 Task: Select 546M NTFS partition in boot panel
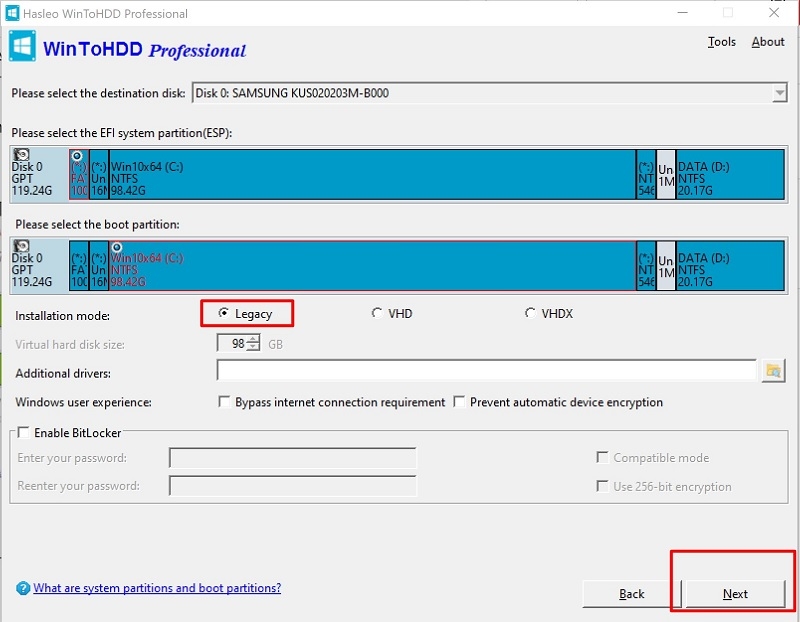pyautogui.click(x=646, y=266)
